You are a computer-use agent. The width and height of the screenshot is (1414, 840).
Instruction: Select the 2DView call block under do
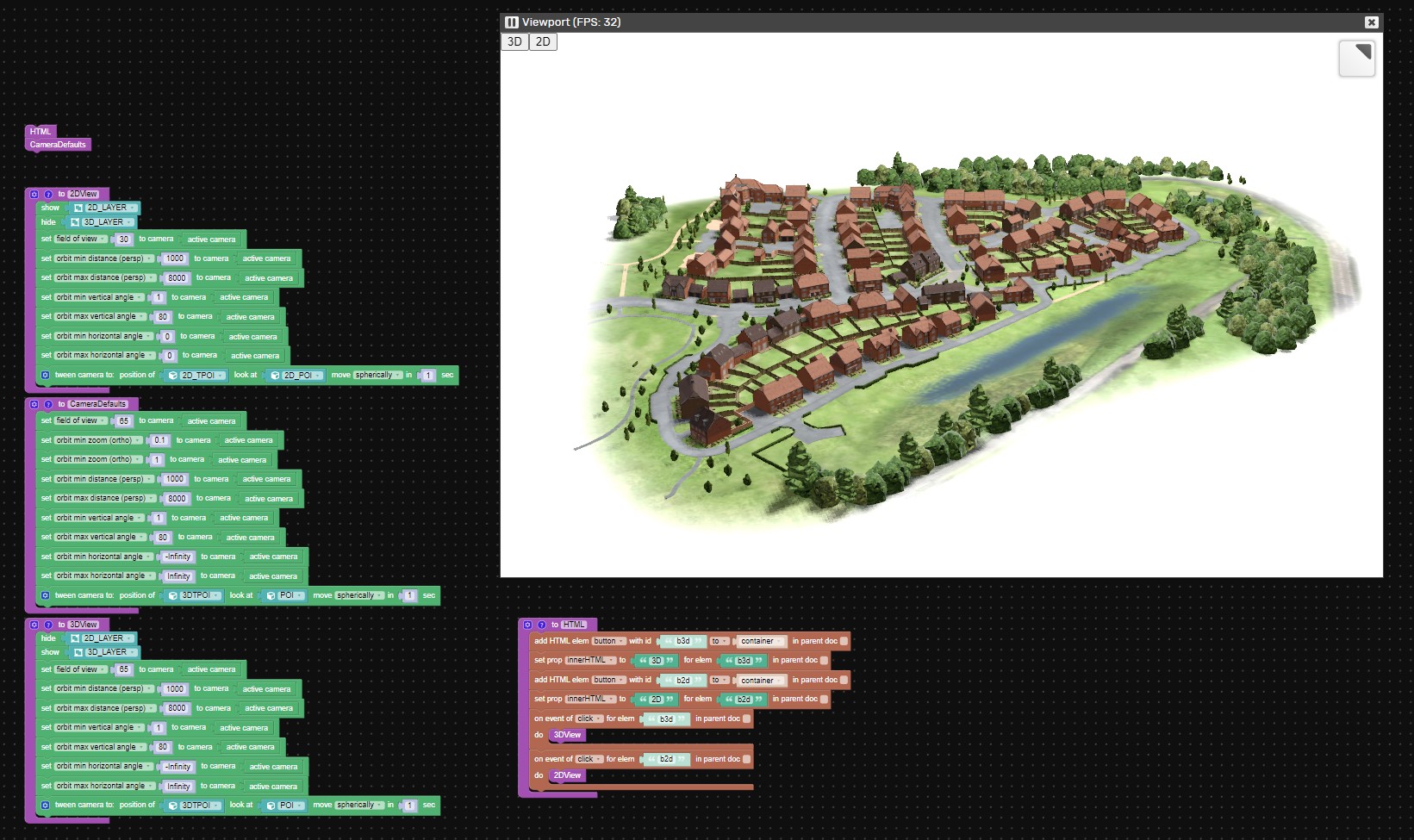[567, 775]
